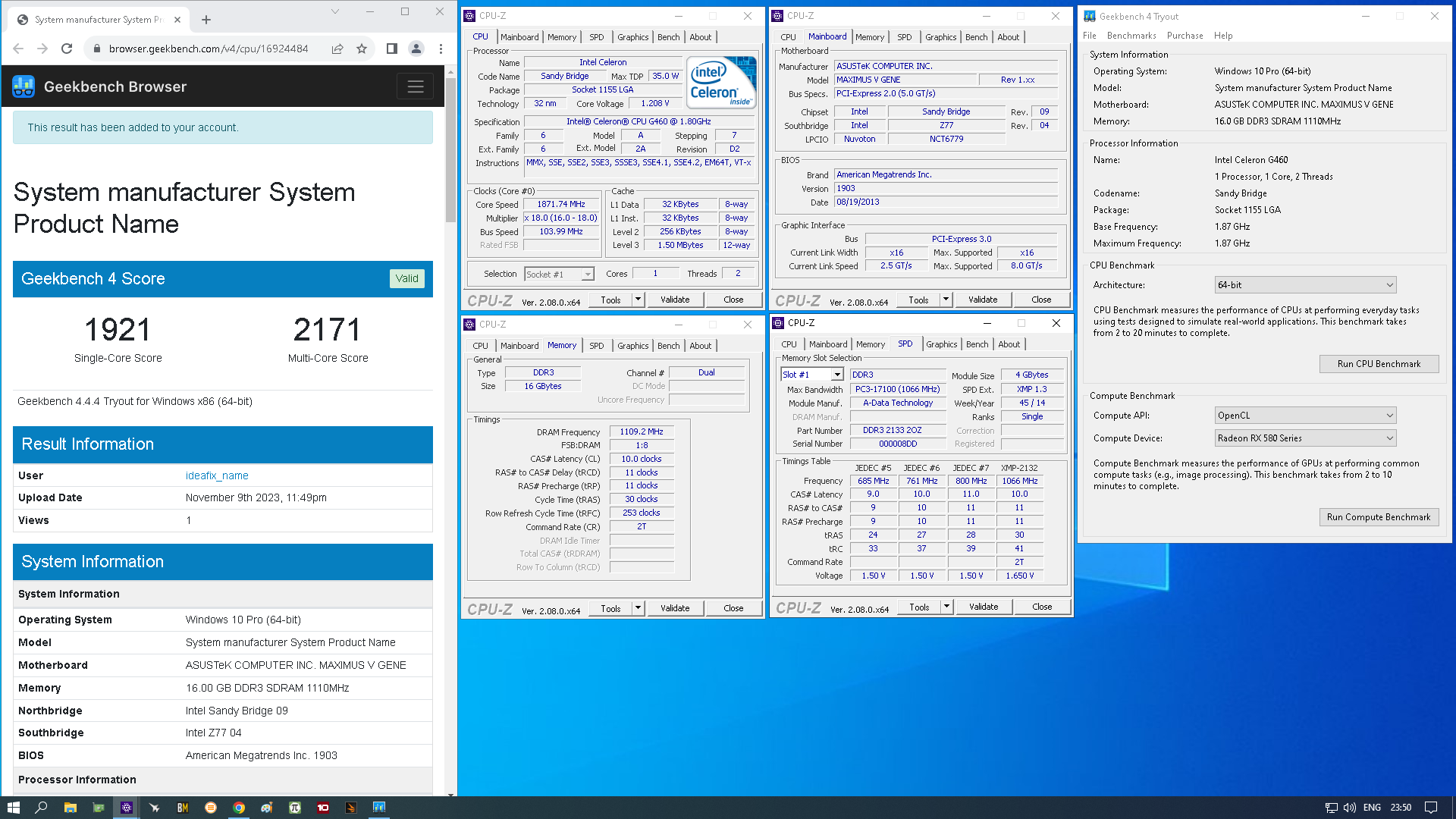This screenshot has height=819, width=1456.
Task: Open the Architecture 64-bit dropdown
Action: [x=1305, y=285]
